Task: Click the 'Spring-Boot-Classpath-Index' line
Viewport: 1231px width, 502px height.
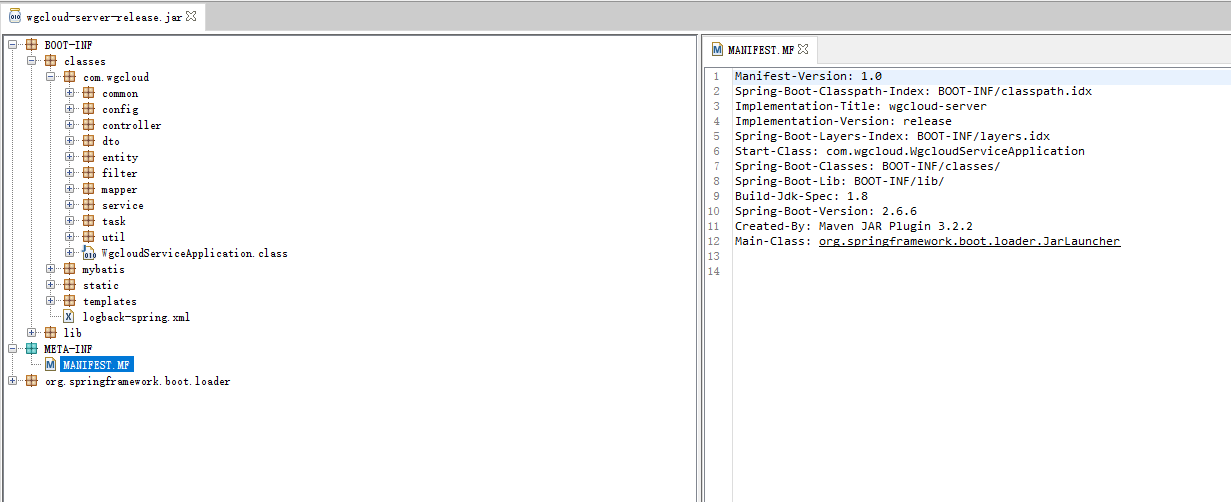Action: click(913, 91)
